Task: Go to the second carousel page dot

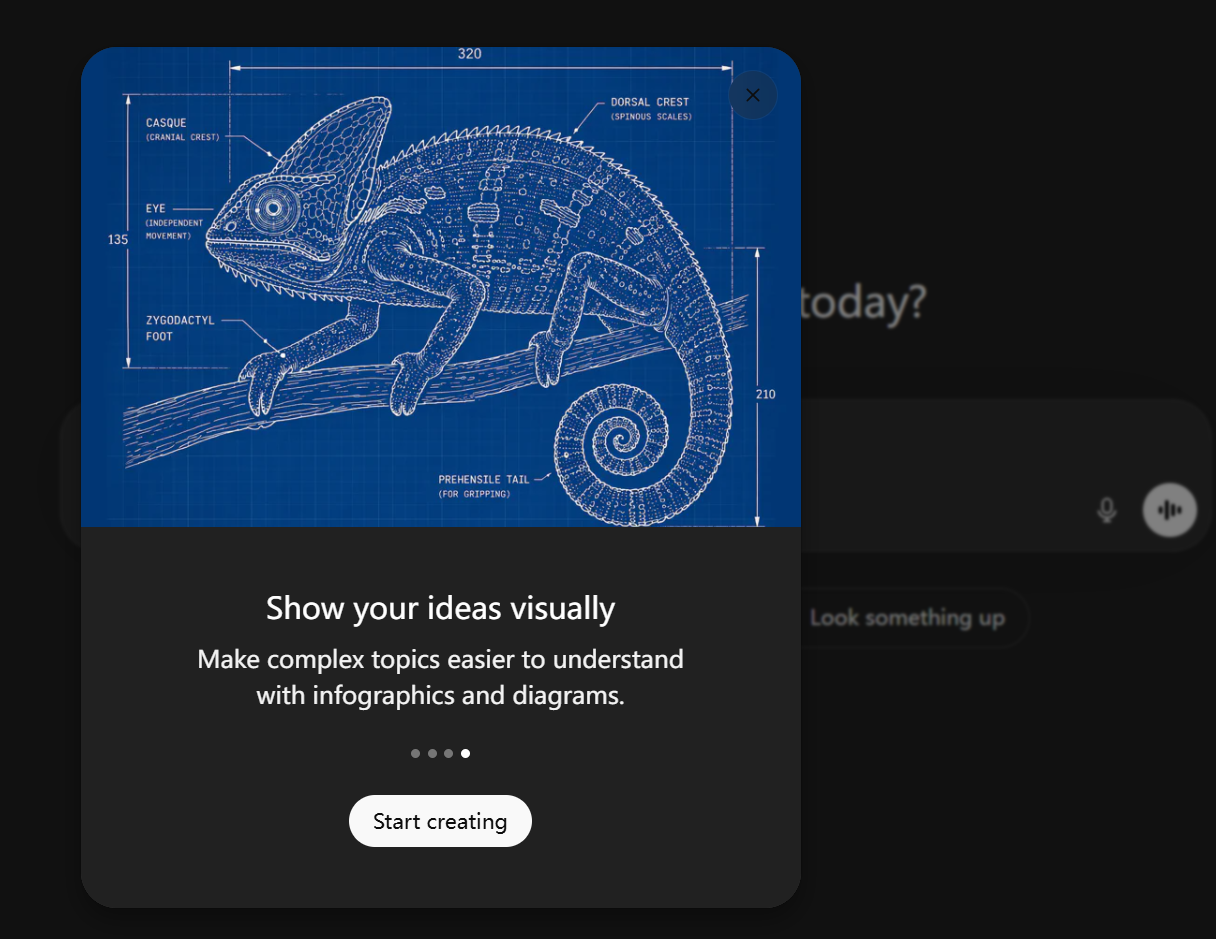Action: point(432,753)
